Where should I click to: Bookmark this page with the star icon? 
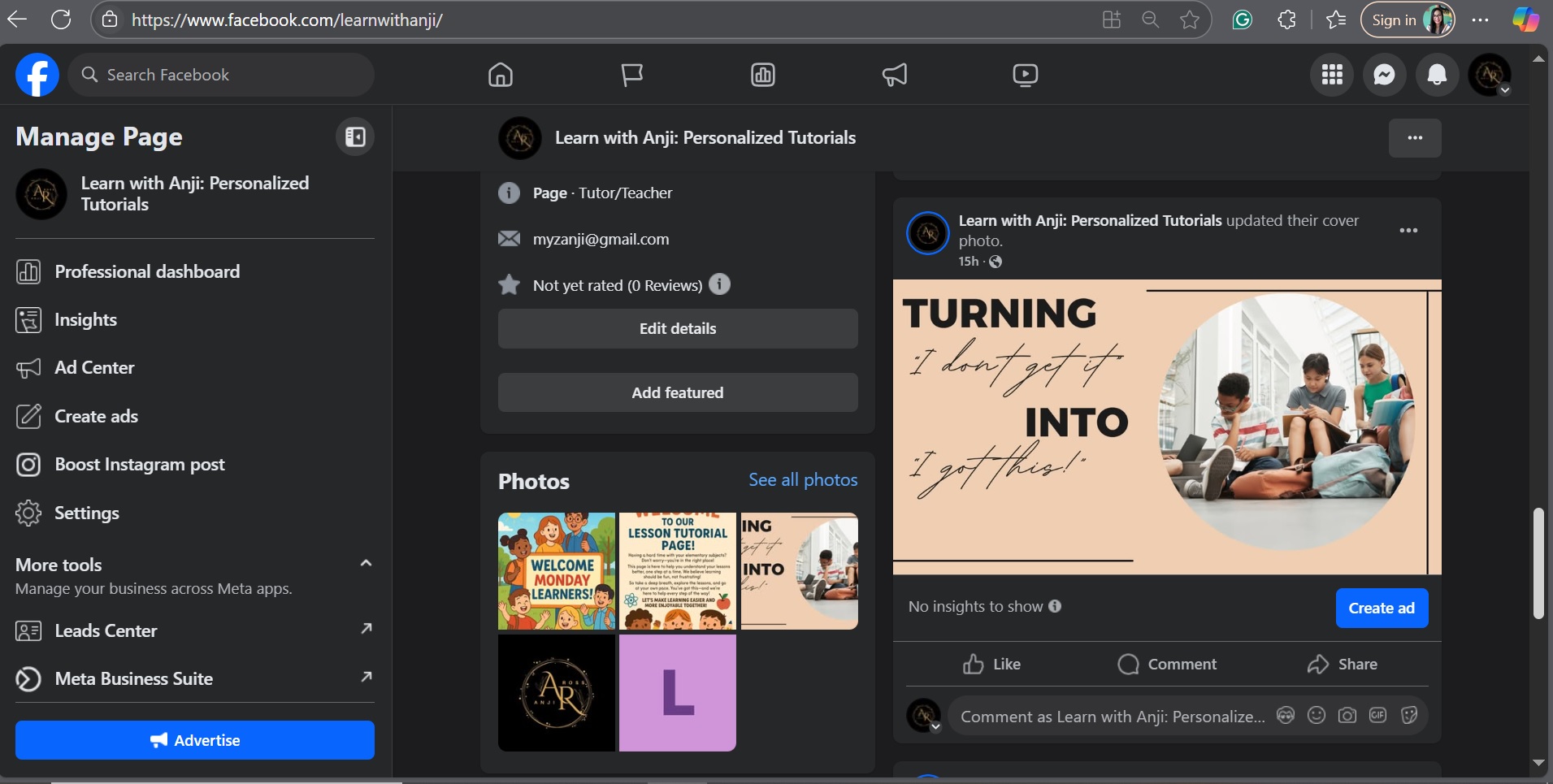[1190, 19]
